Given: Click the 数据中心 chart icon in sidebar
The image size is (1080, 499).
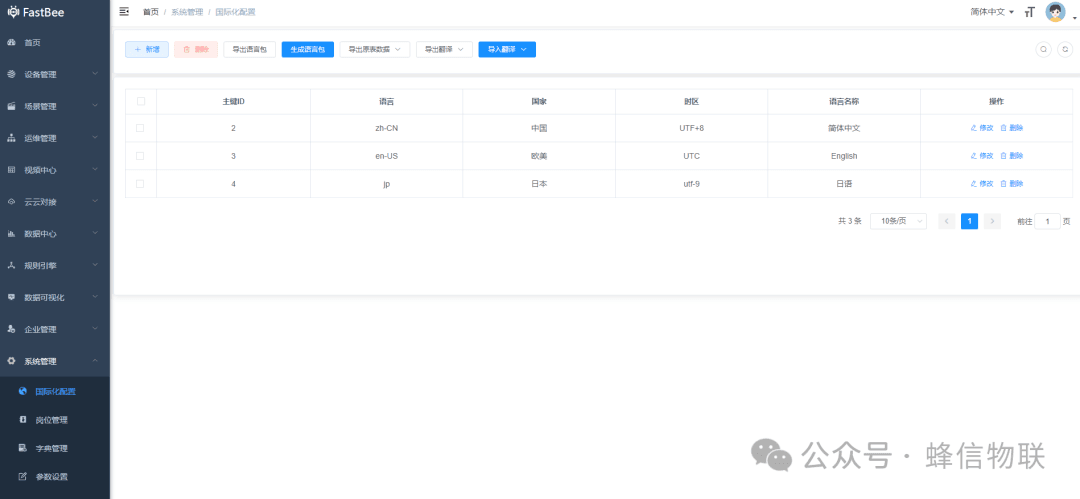Looking at the screenshot, I should 11,234.
